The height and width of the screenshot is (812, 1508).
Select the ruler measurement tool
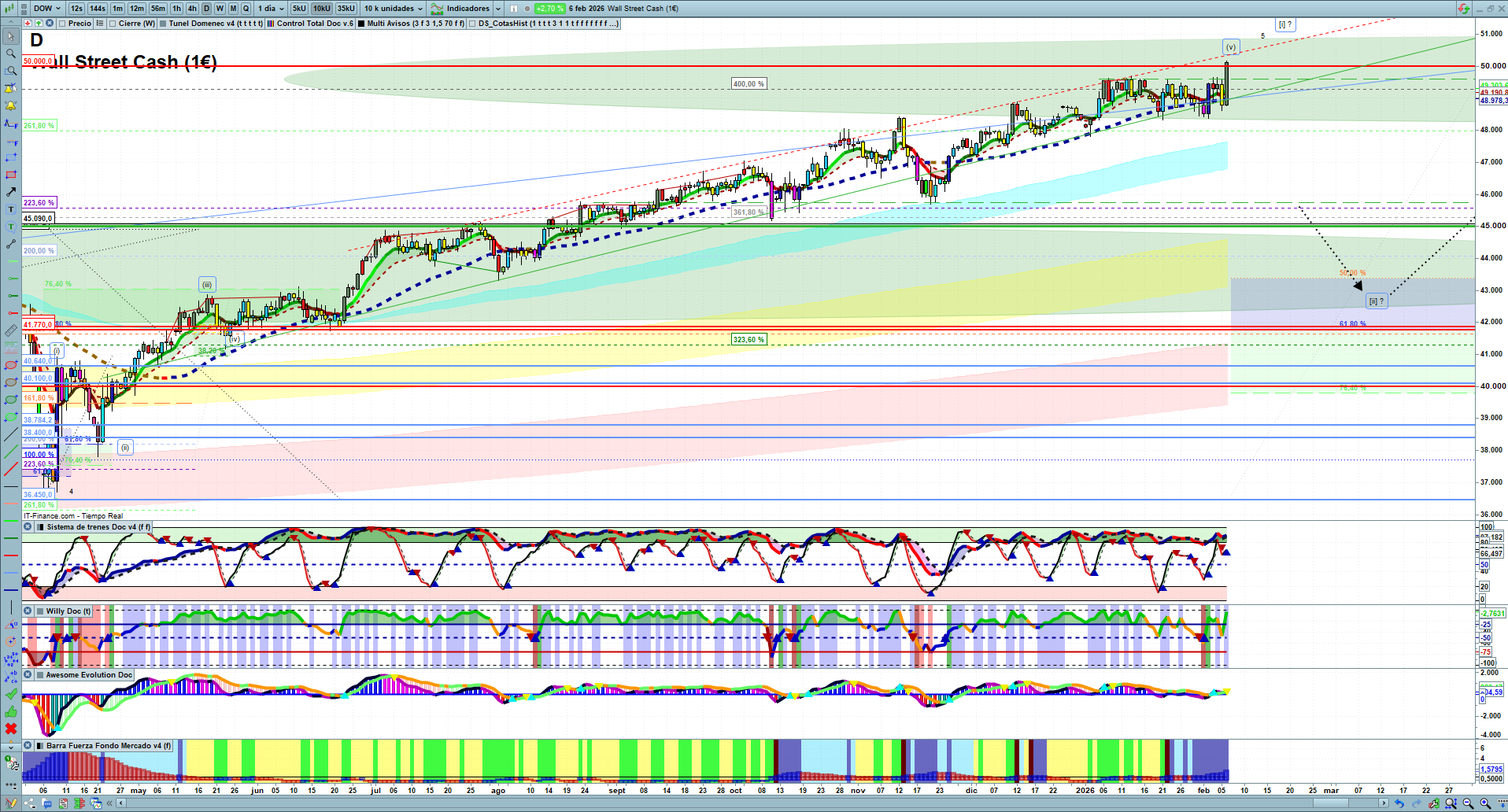[x=11, y=330]
